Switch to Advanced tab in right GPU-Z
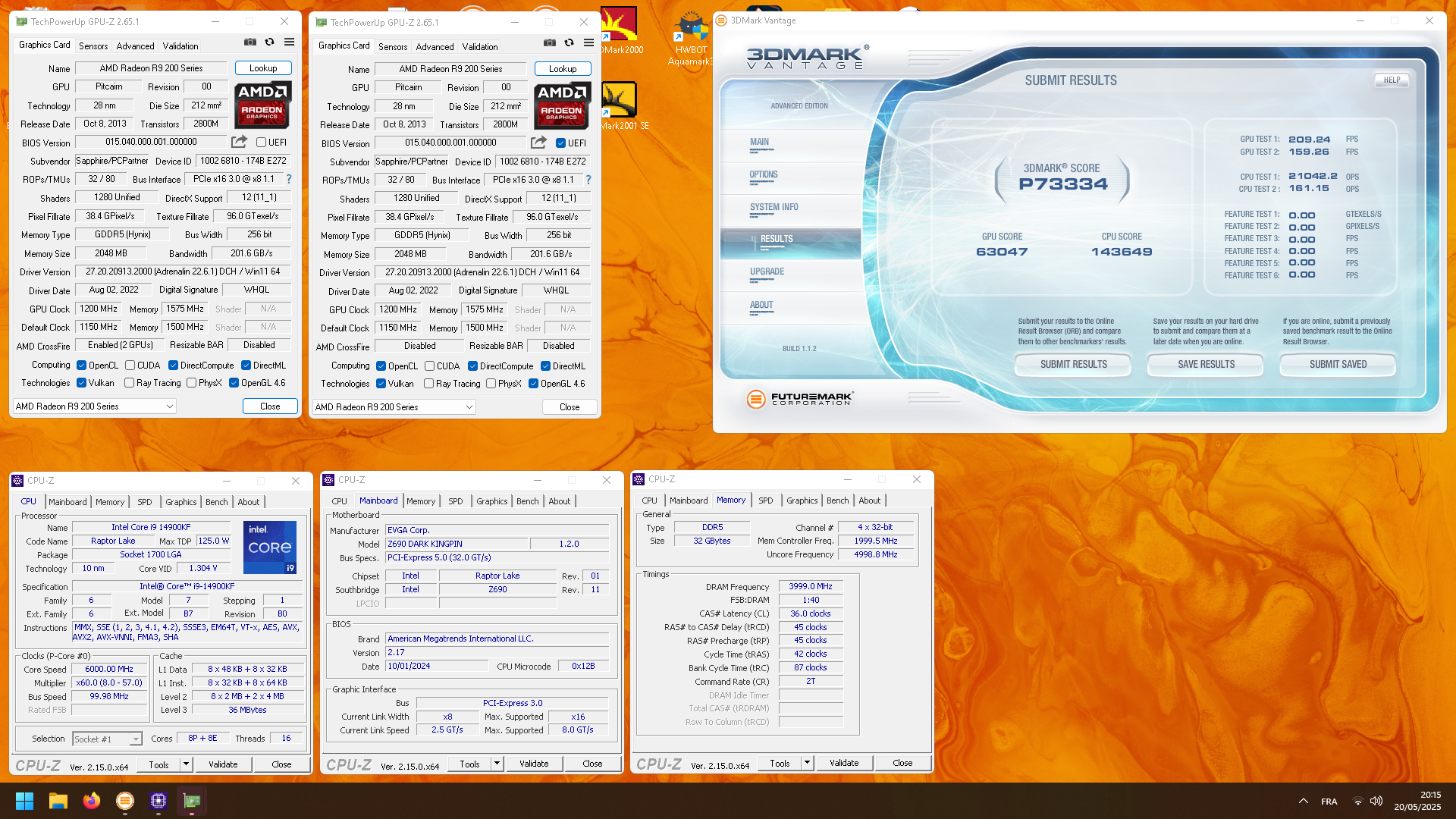 pos(435,47)
